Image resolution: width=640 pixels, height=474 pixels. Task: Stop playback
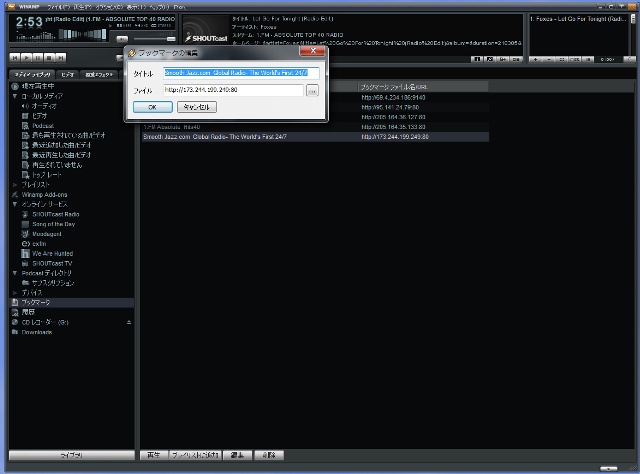(49, 58)
